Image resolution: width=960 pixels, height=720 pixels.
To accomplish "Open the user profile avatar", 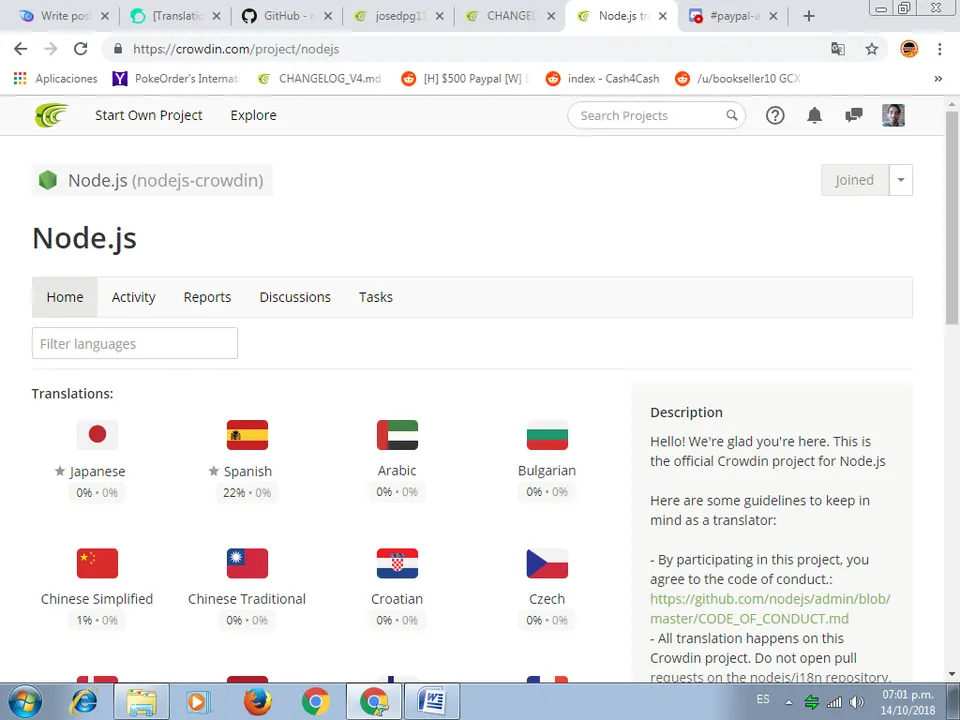I will click(x=893, y=115).
